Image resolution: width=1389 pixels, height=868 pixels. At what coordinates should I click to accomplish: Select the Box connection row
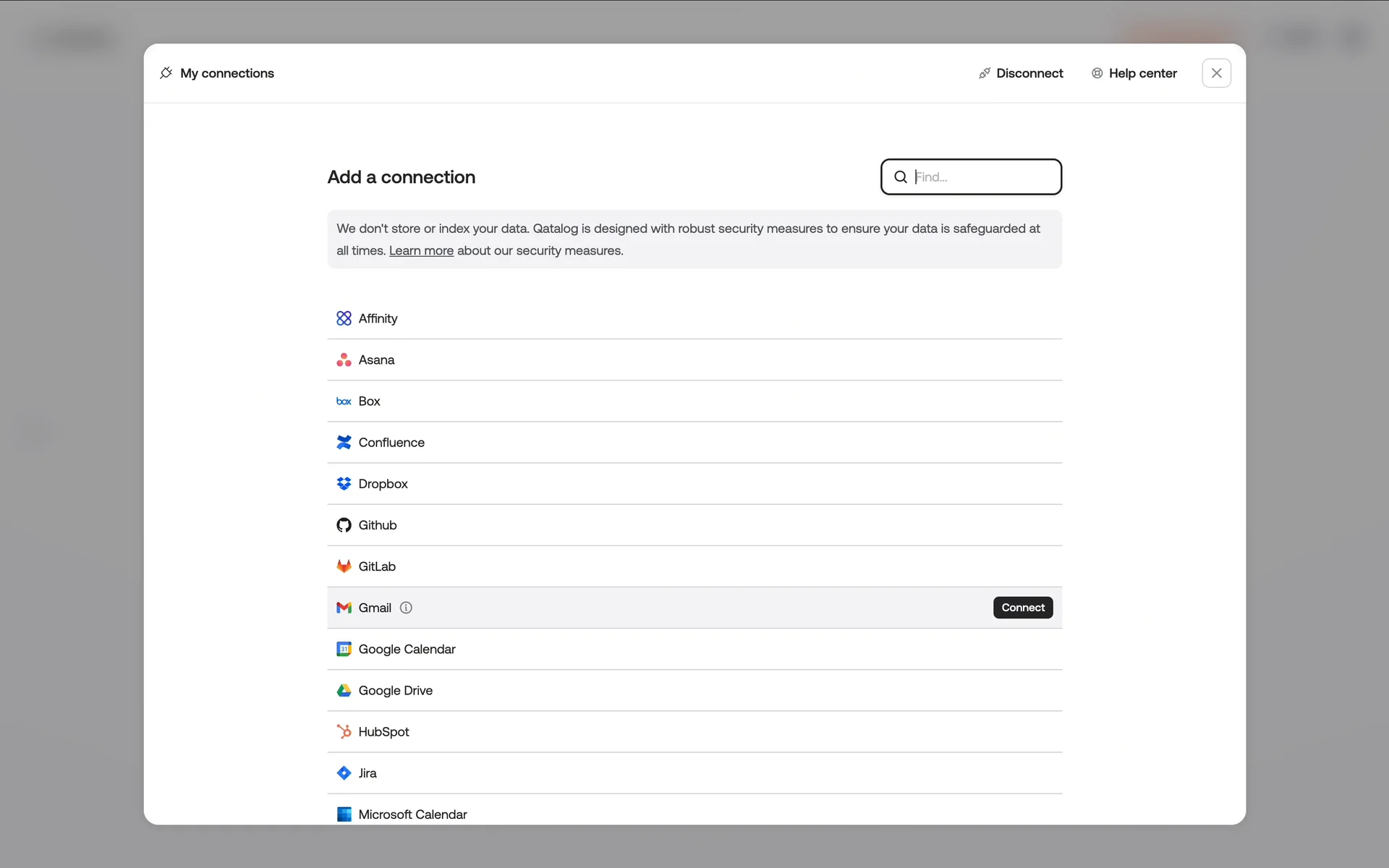693,401
